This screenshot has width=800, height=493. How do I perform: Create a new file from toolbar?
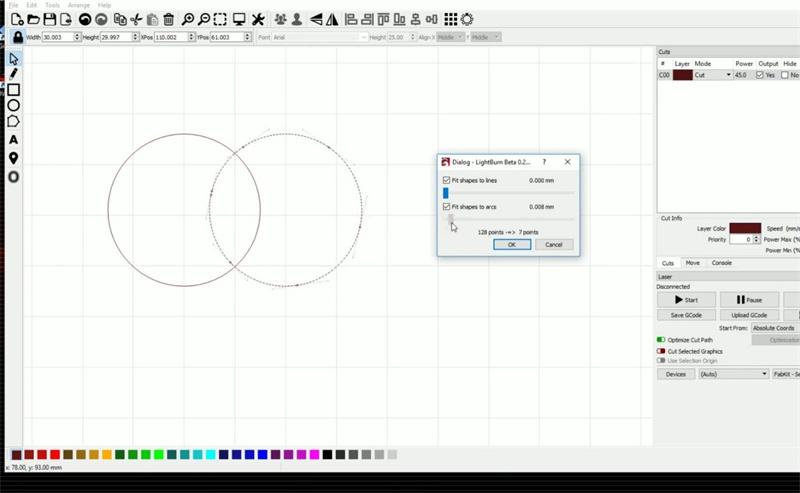17,19
